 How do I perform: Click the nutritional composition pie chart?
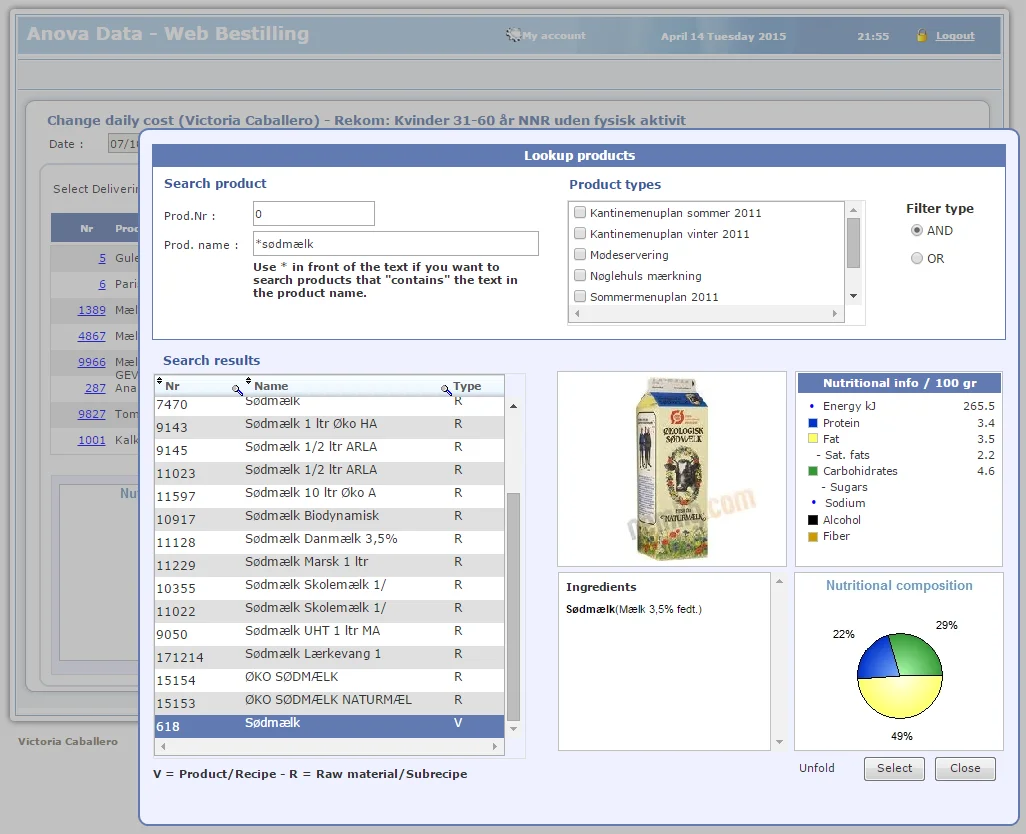click(899, 675)
